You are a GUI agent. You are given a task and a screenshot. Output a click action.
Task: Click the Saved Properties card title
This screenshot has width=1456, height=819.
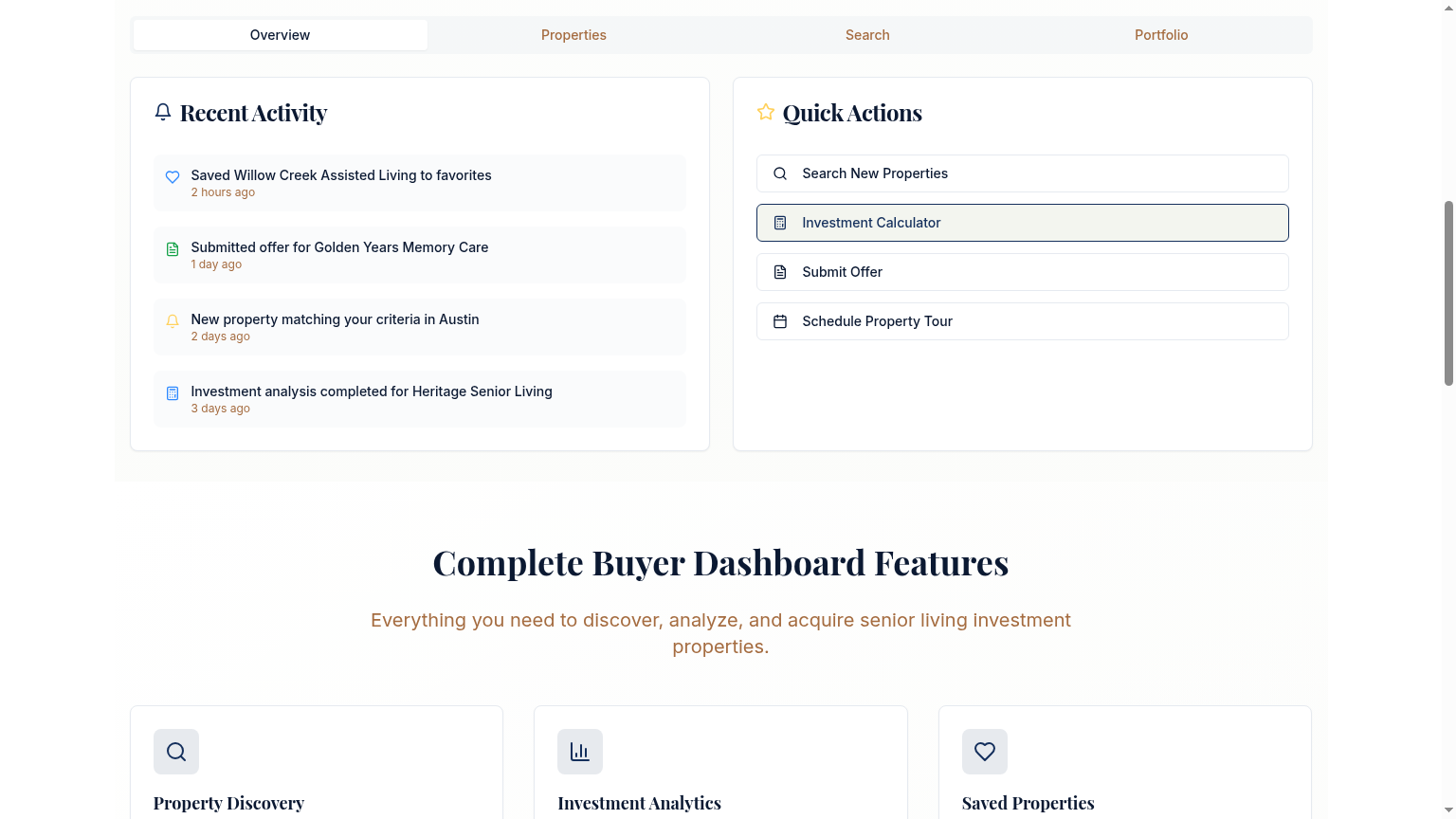tap(1028, 803)
